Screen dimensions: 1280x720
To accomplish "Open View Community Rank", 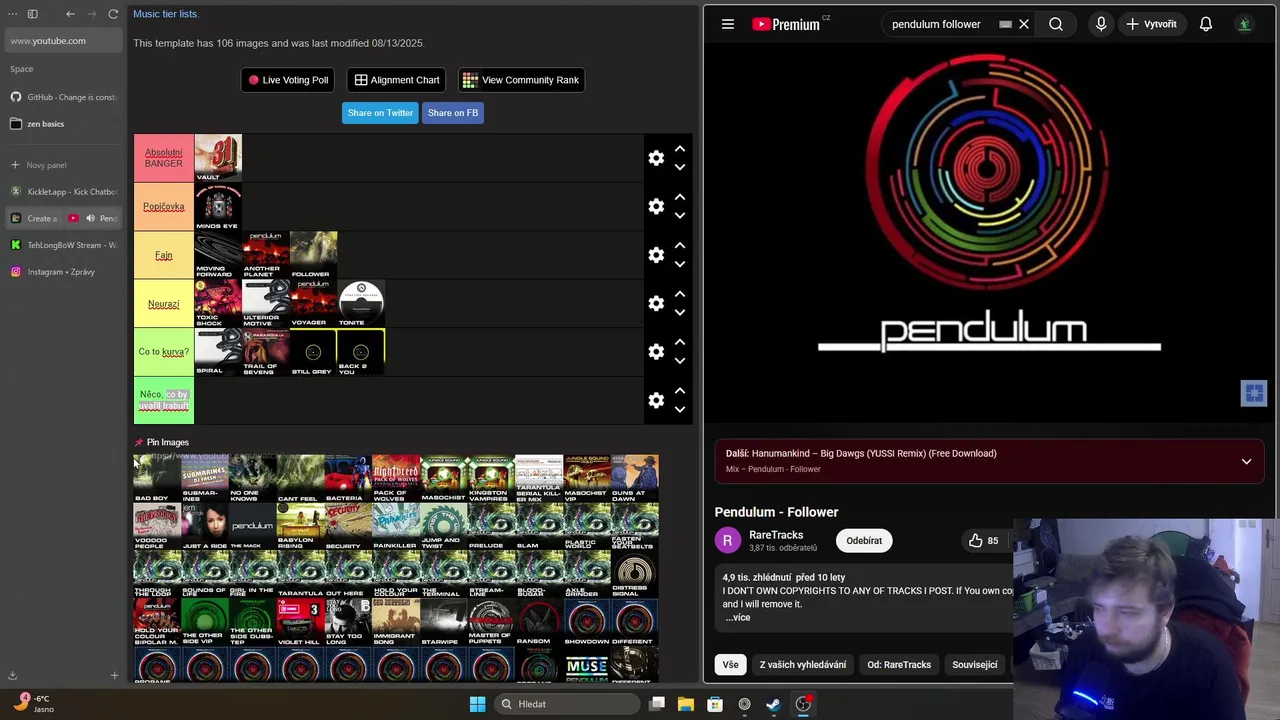I will pos(521,80).
